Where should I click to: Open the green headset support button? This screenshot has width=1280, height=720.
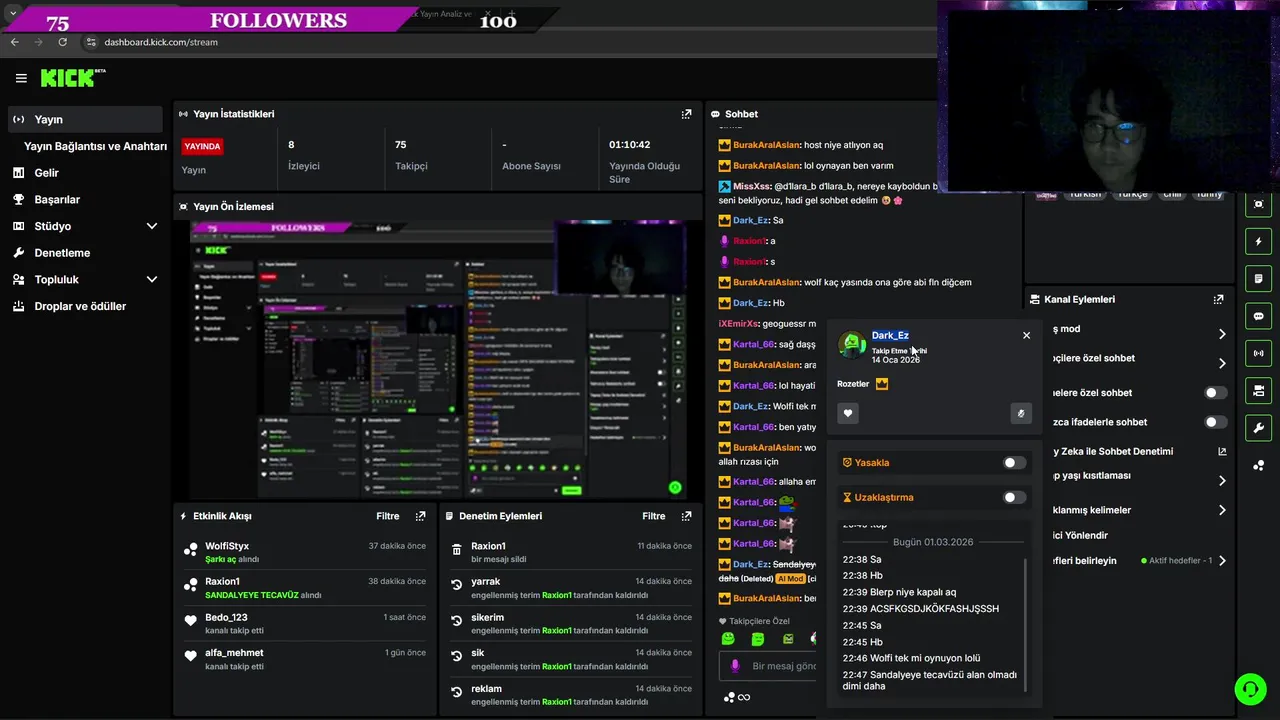(x=1249, y=689)
